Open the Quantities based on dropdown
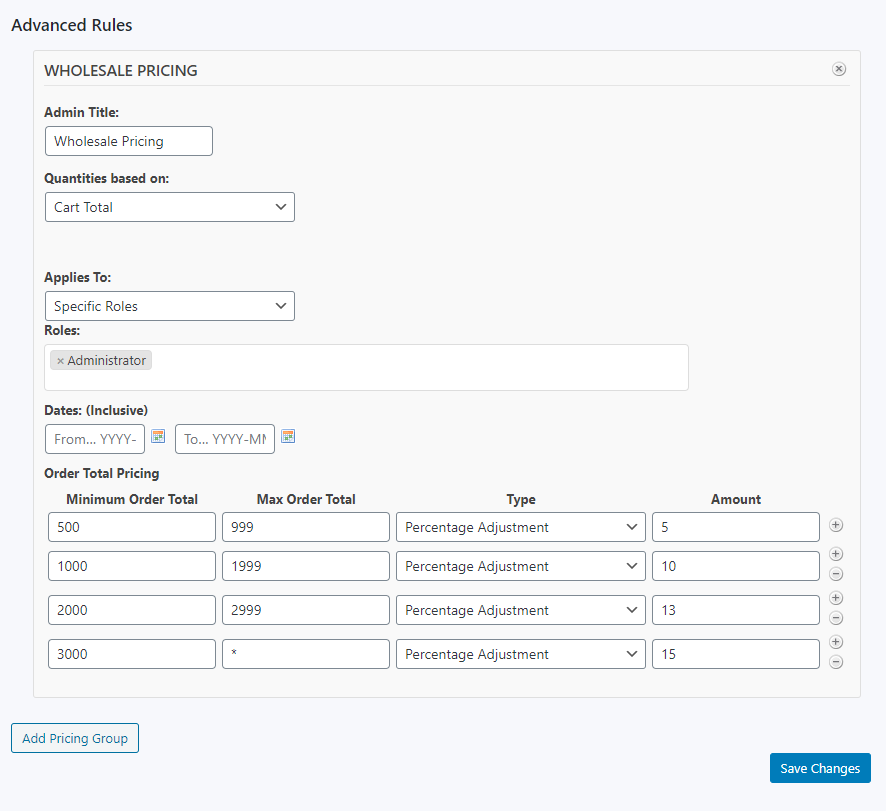 tap(170, 207)
